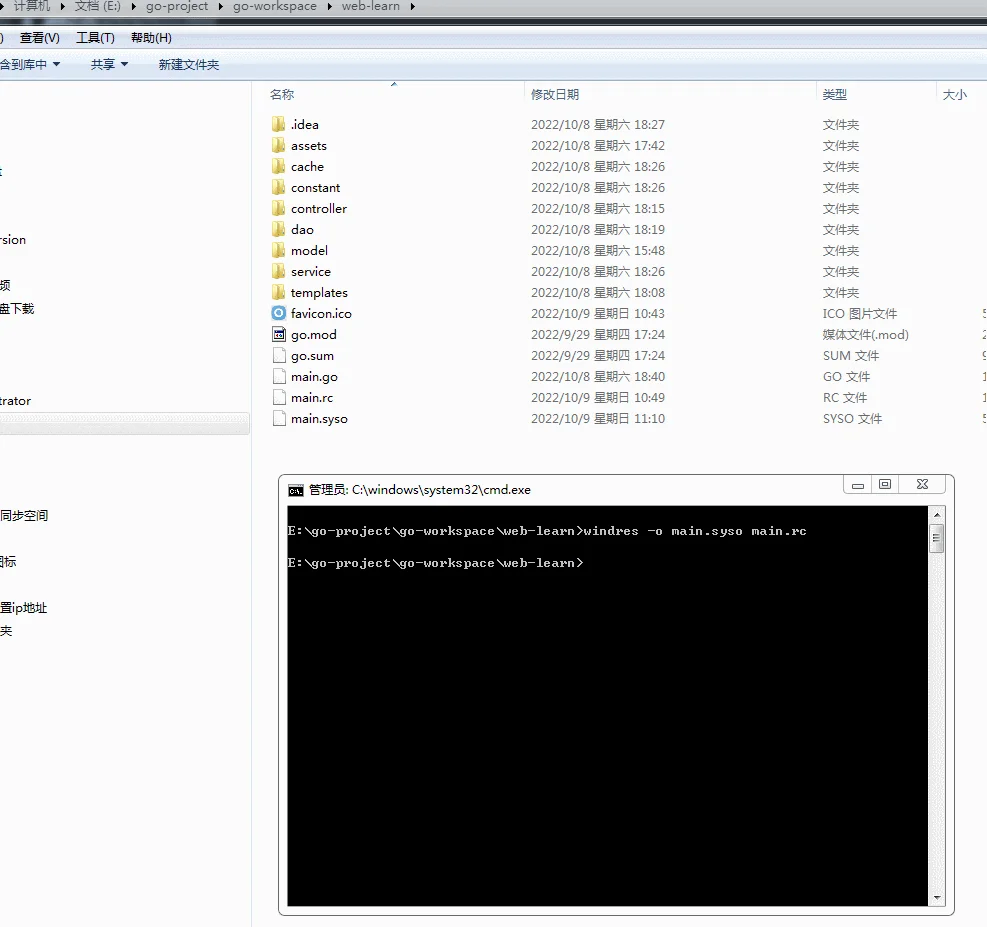Select the favicon.ico file name
The width and height of the screenshot is (987, 927).
click(x=321, y=313)
